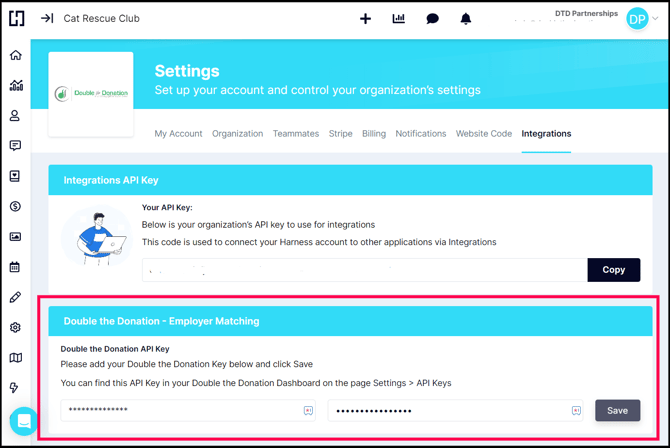Go to the Website Code tab
670x448 pixels.
click(484, 134)
